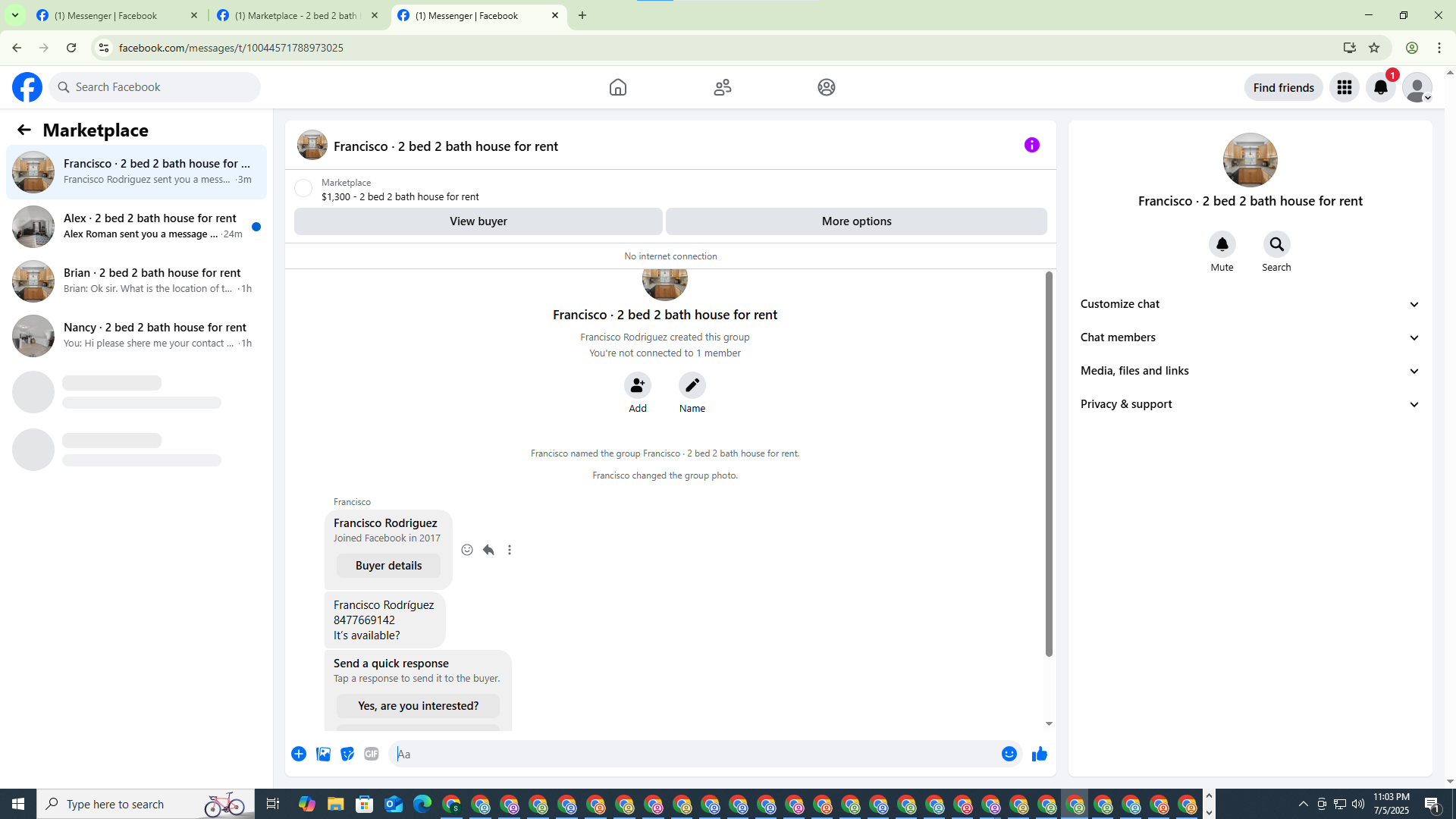The image size is (1456, 819).
Task: Expand Privacy & support section
Action: point(1250,404)
